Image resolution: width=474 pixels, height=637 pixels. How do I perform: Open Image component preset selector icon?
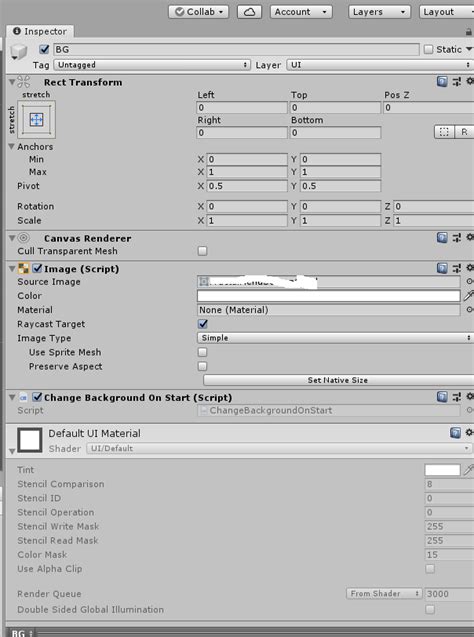pos(457,268)
